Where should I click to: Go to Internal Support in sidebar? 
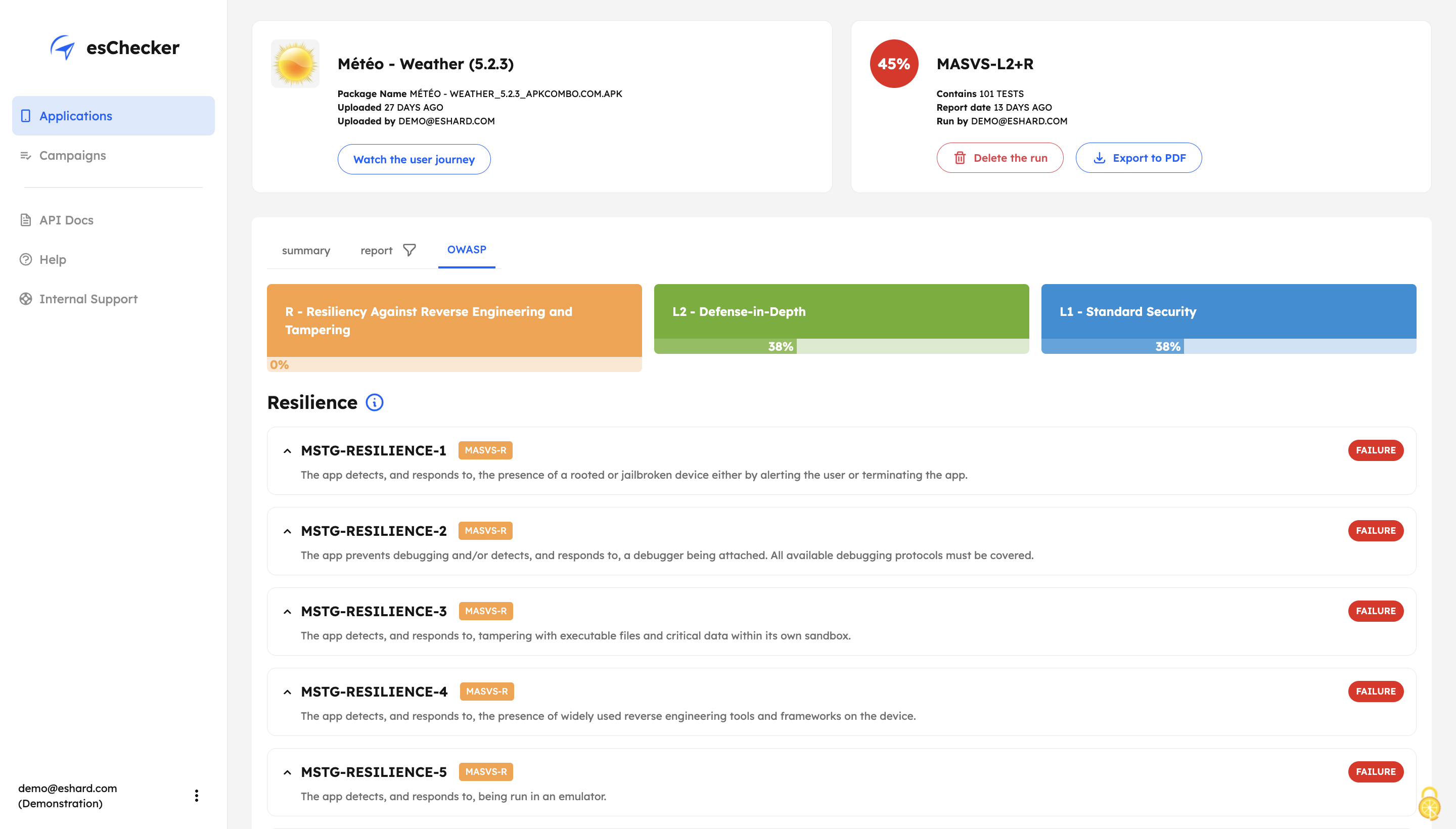point(88,299)
